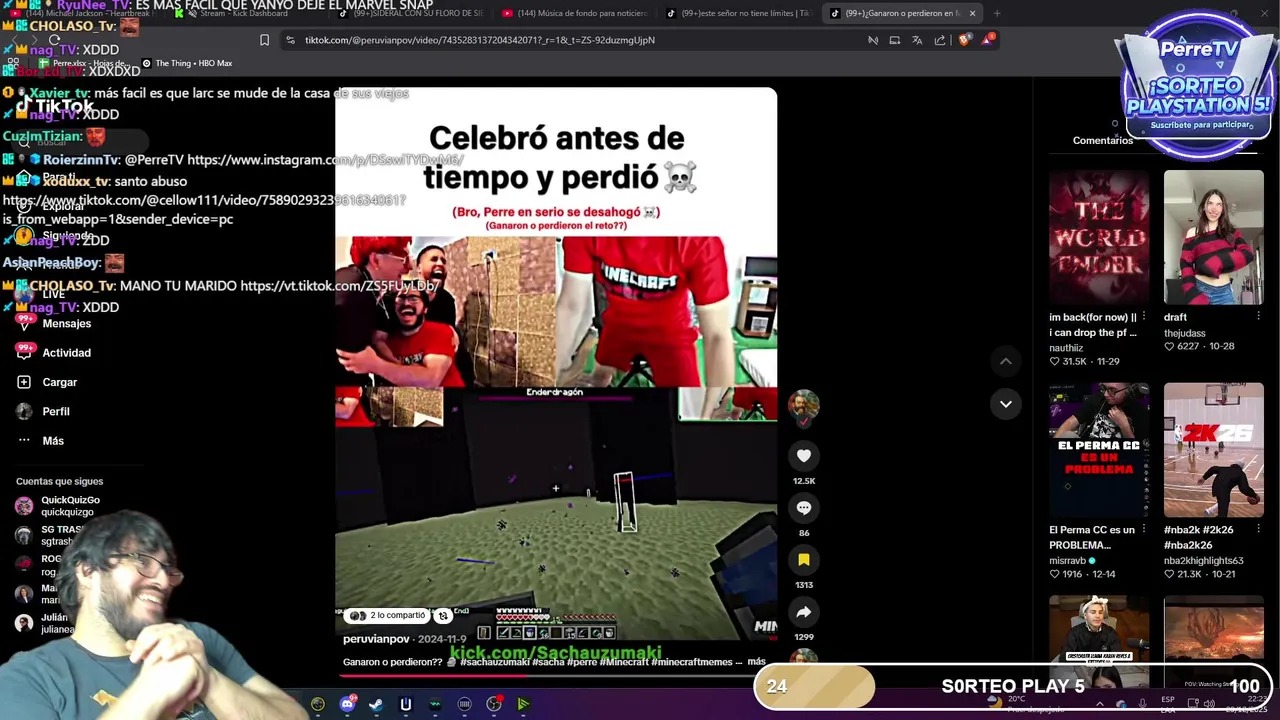This screenshot has width=1280, height=720.
Task: Click the TikTok logo in the sidebar
Action: (x=55, y=106)
